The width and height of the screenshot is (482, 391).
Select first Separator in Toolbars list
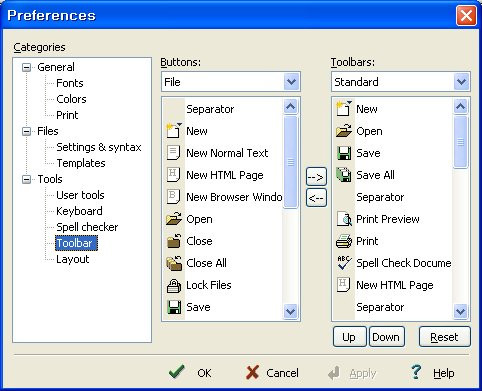pyautogui.click(x=380, y=197)
